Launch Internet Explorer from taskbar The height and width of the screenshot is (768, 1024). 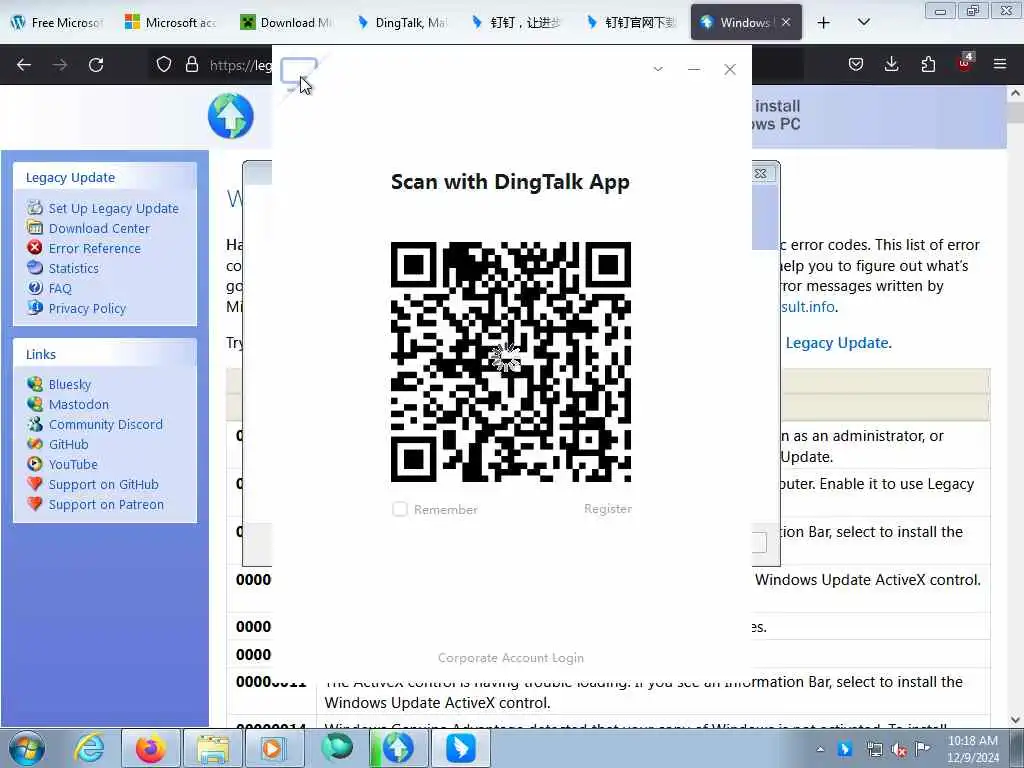pos(89,748)
